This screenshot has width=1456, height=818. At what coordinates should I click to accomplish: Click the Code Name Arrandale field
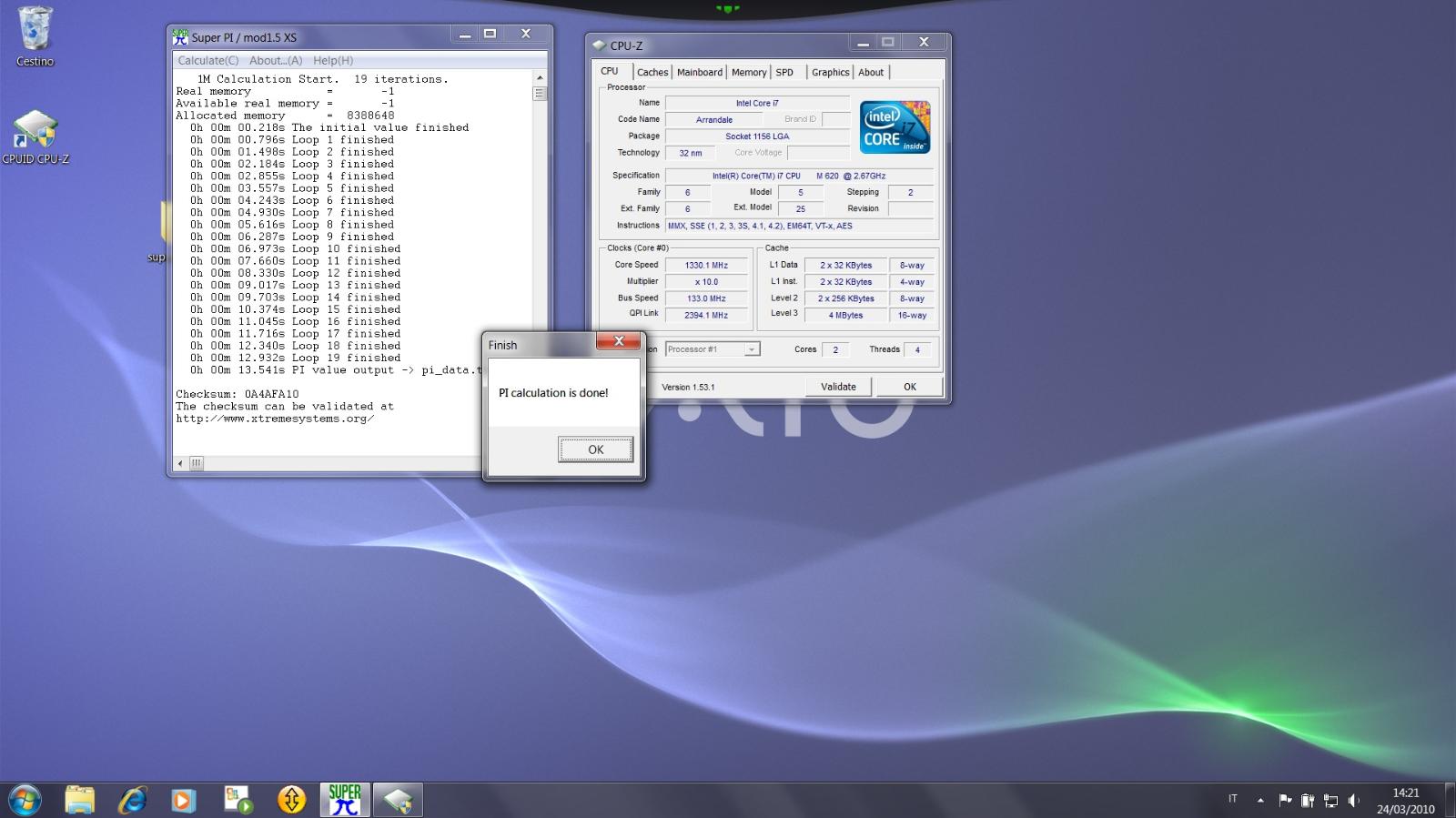coord(714,120)
